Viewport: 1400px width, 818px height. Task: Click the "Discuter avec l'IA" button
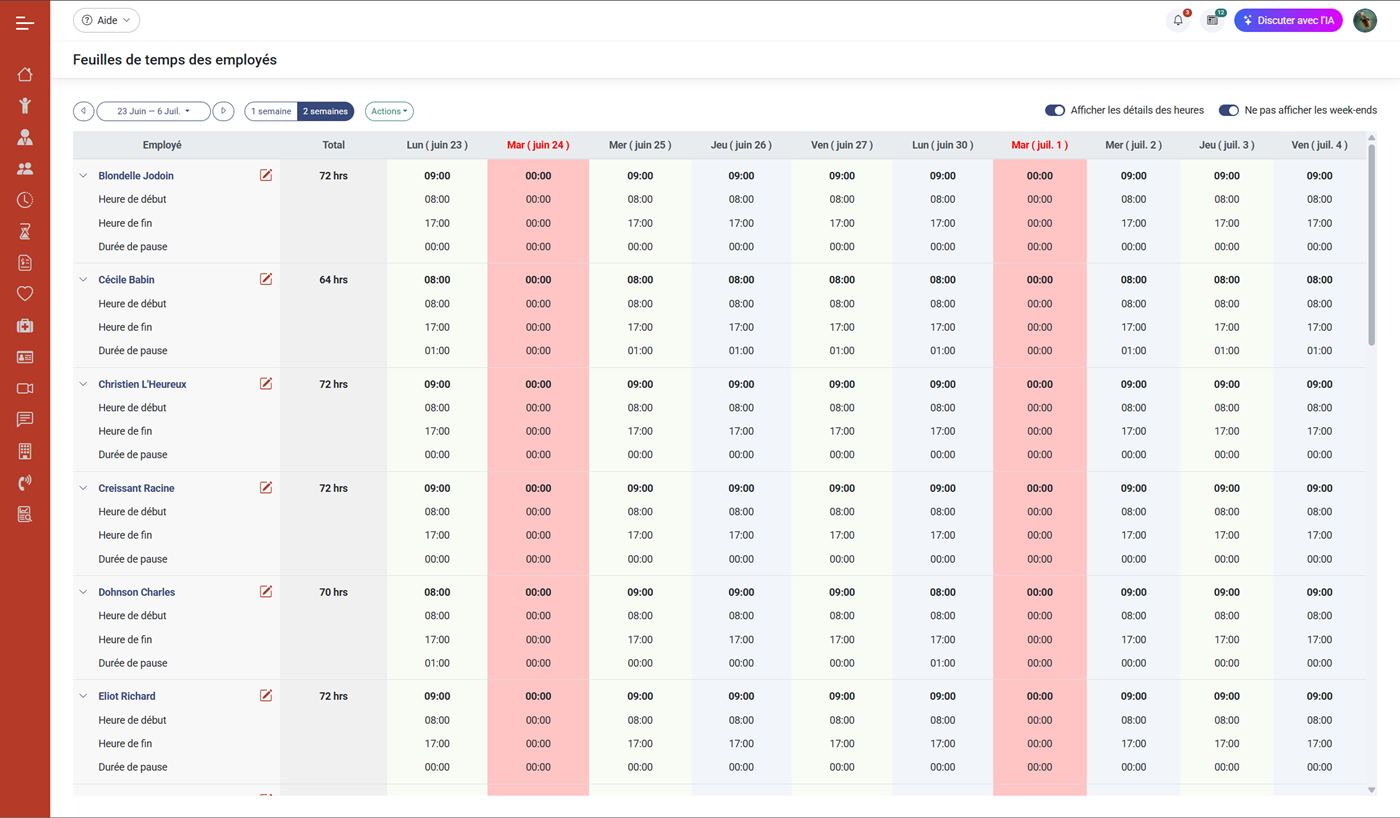click(x=1288, y=20)
